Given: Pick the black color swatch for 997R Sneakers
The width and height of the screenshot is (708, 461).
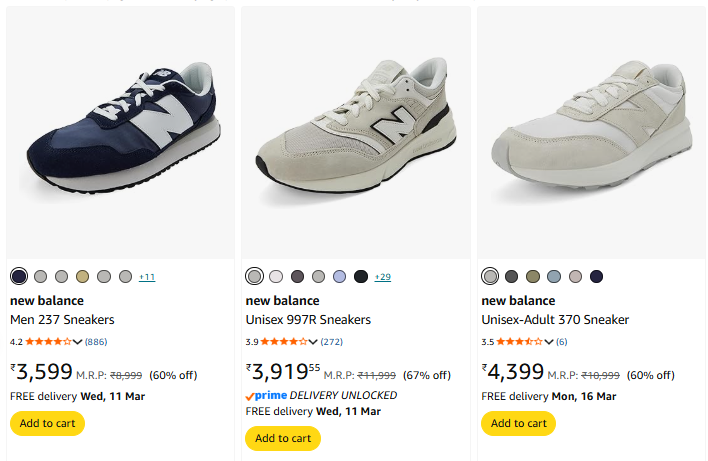Looking at the screenshot, I should 361,276.
